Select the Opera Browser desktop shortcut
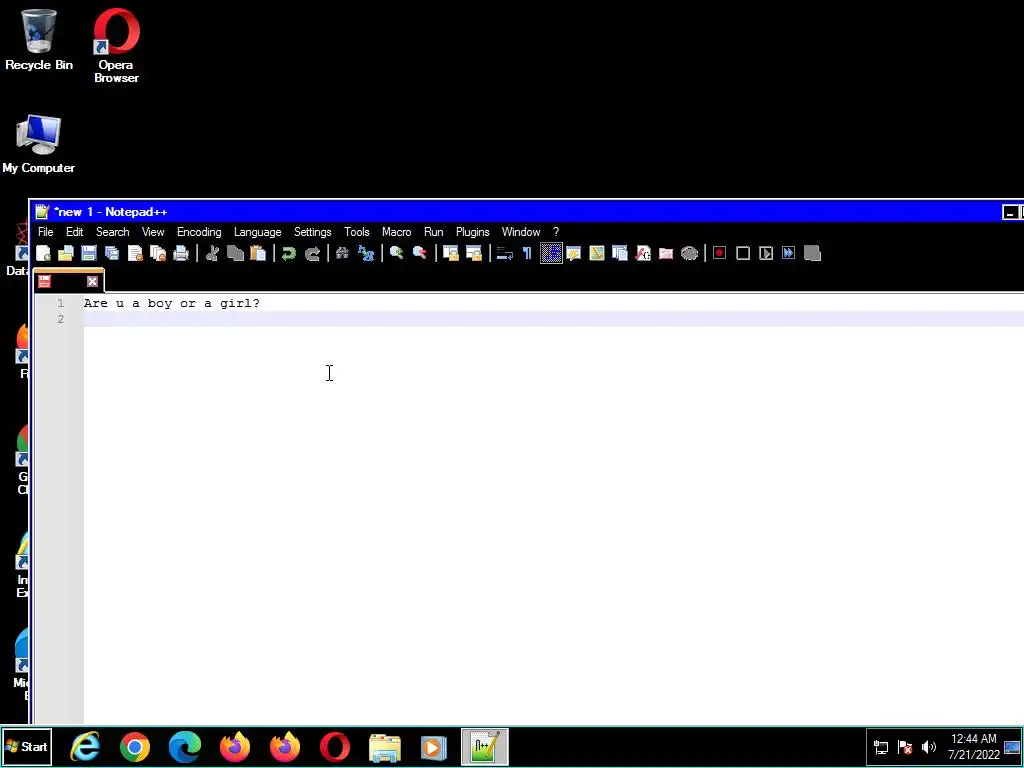 (116, 46)
